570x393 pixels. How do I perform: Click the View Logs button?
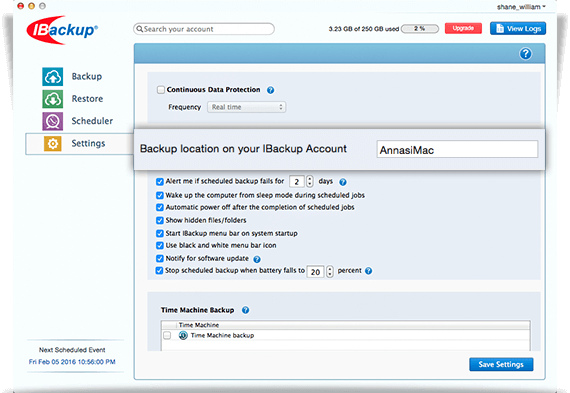518,28
